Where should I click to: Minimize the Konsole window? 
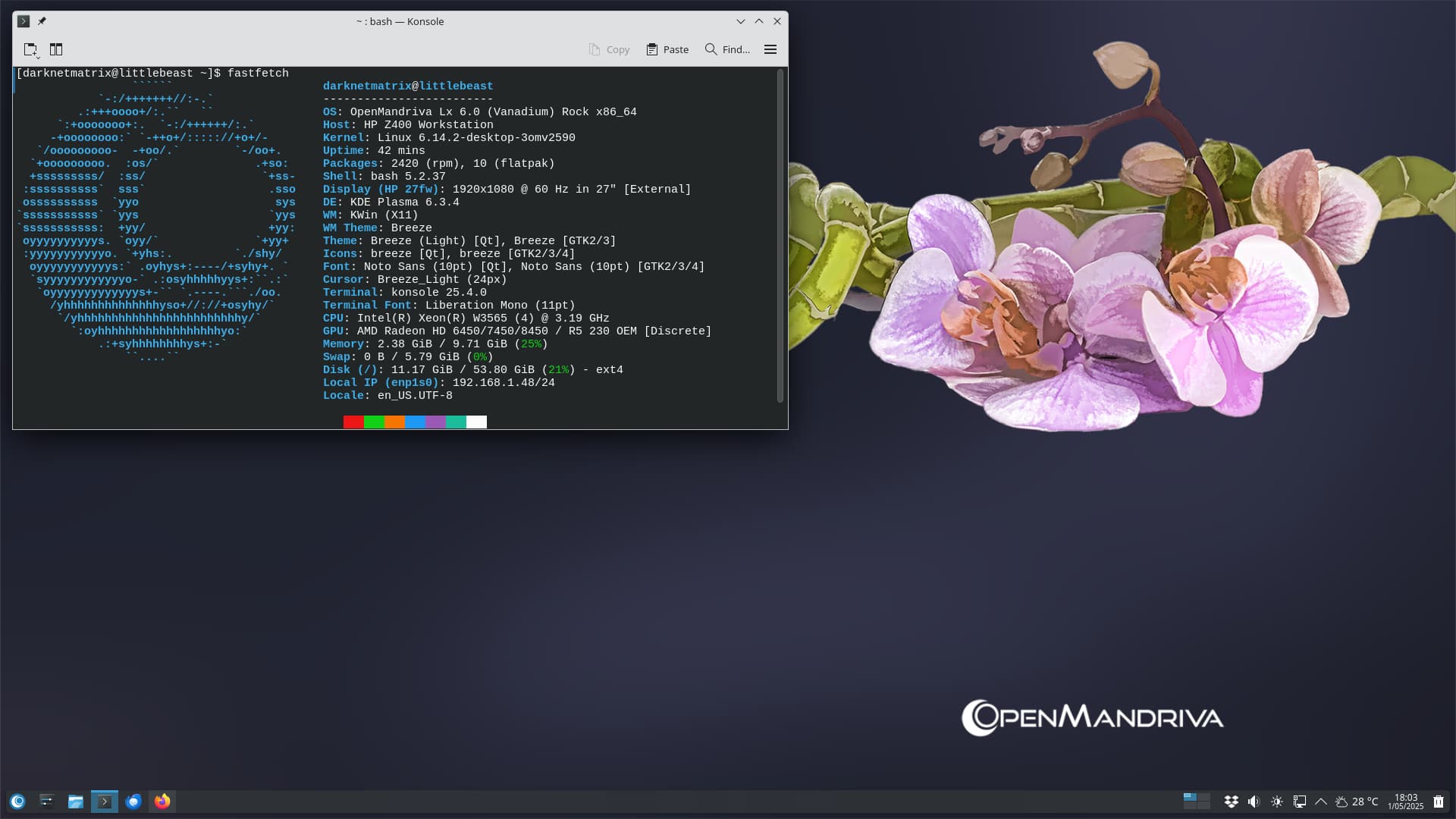pos(741,21)
